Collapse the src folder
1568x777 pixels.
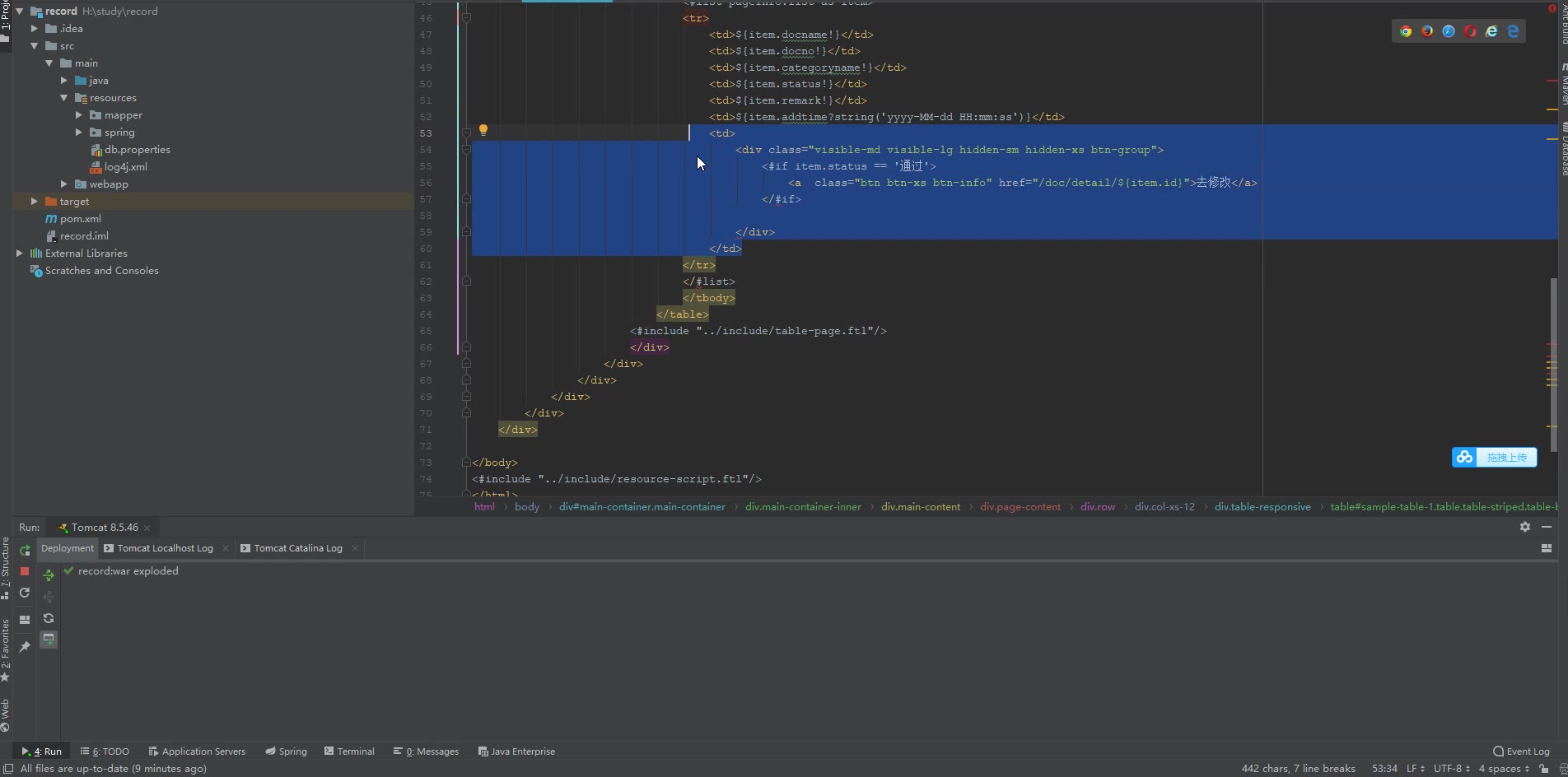(x=35, y=46)
